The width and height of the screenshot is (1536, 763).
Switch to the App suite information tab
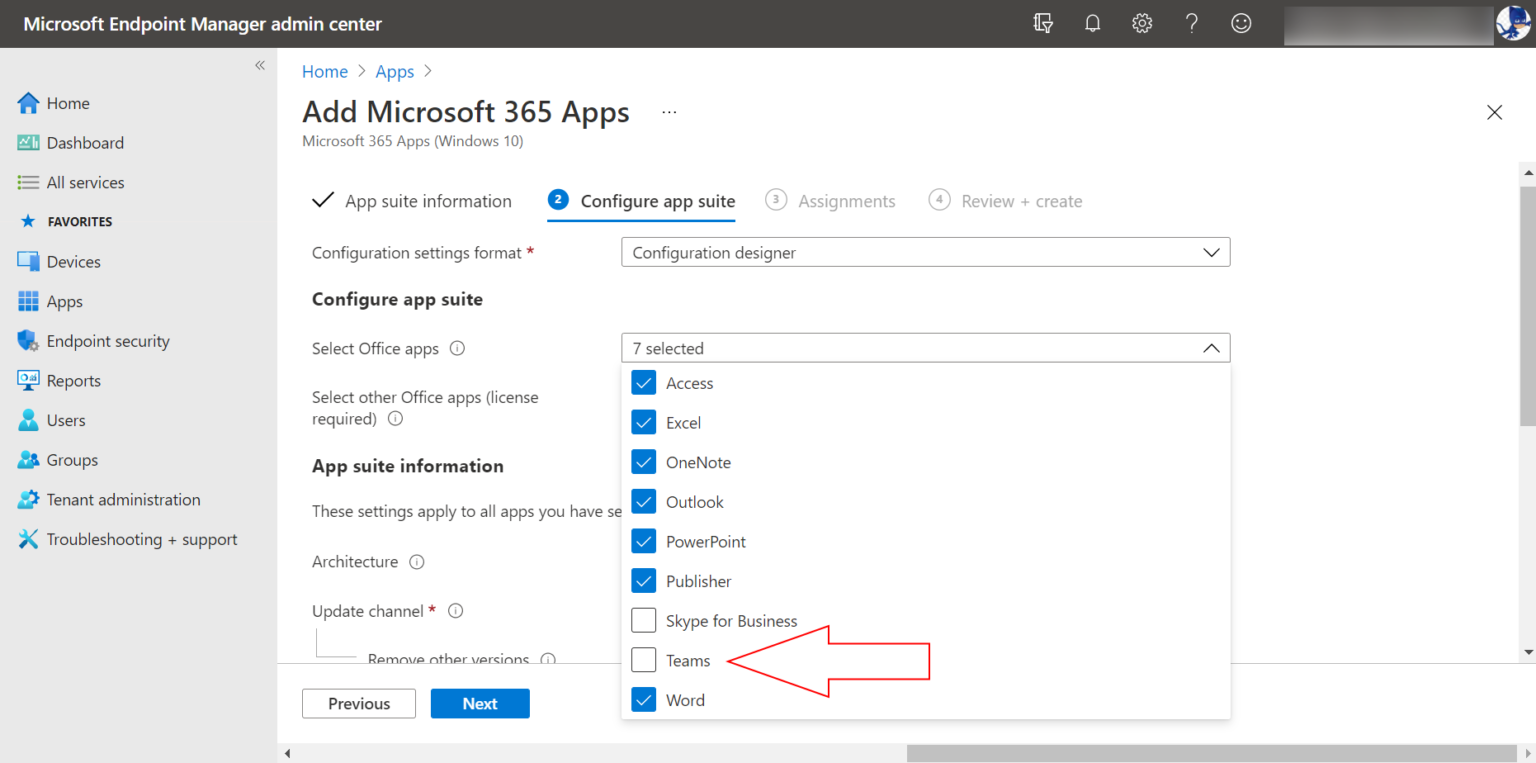428,200
